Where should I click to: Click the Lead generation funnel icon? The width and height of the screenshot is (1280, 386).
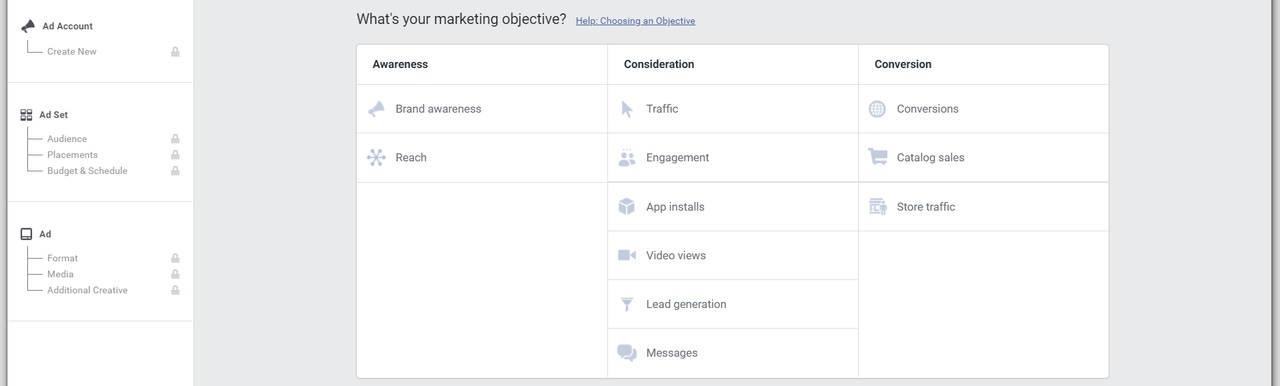point(627,305)
